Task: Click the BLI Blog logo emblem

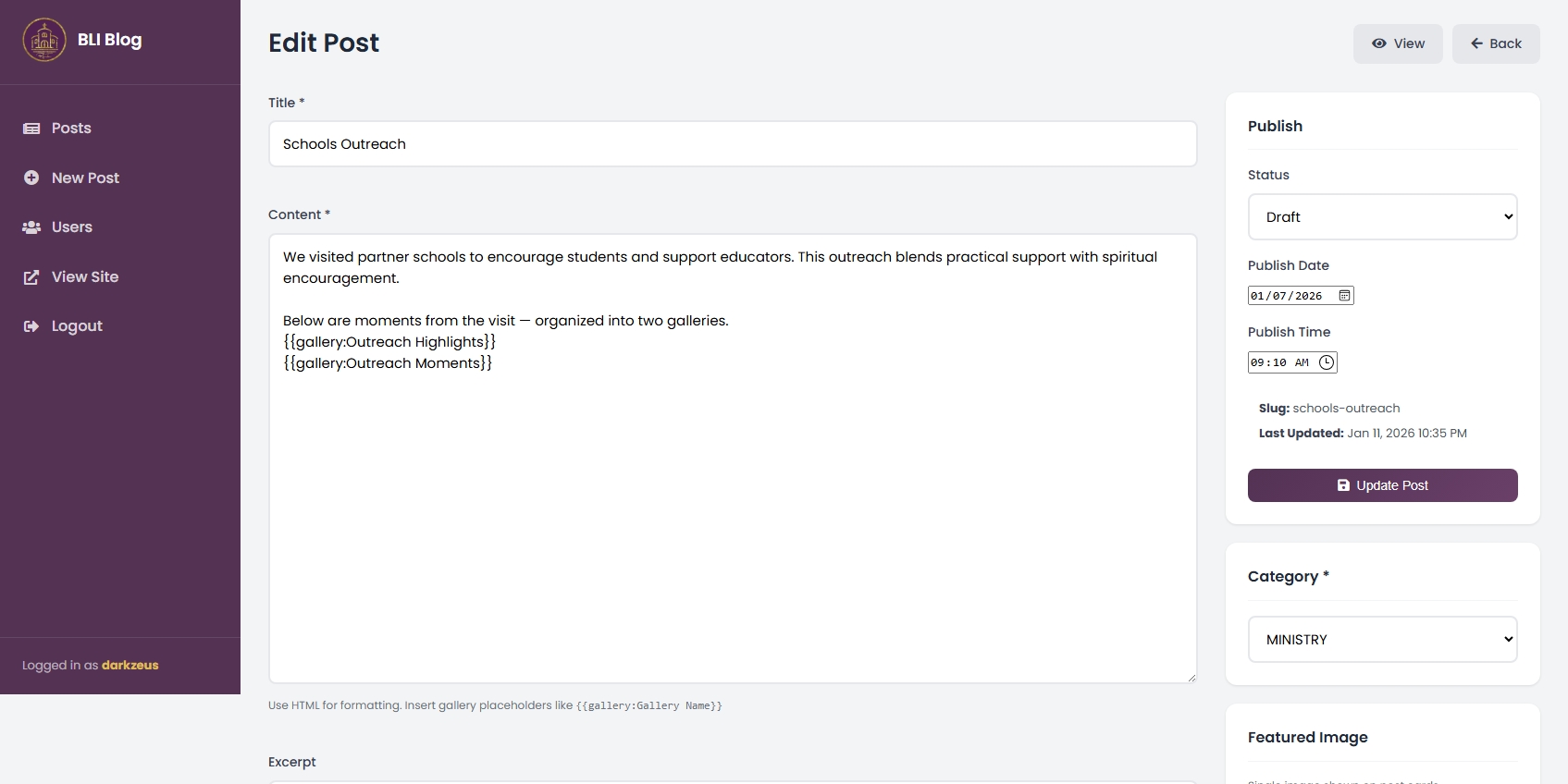Action: tap(44, 40)
